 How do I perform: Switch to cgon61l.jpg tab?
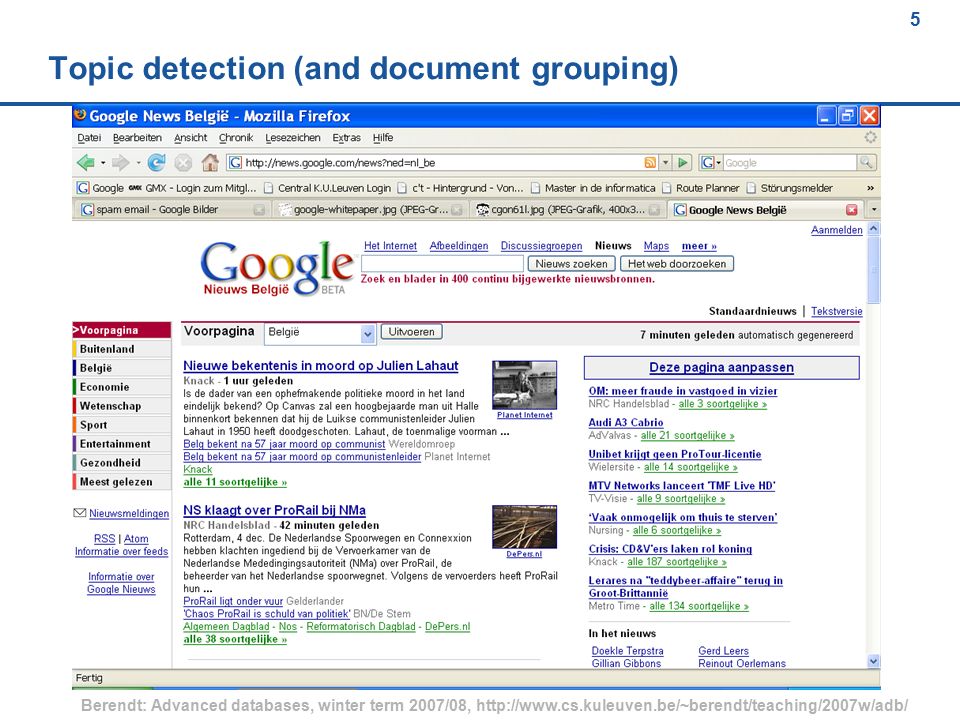[568, 209]
